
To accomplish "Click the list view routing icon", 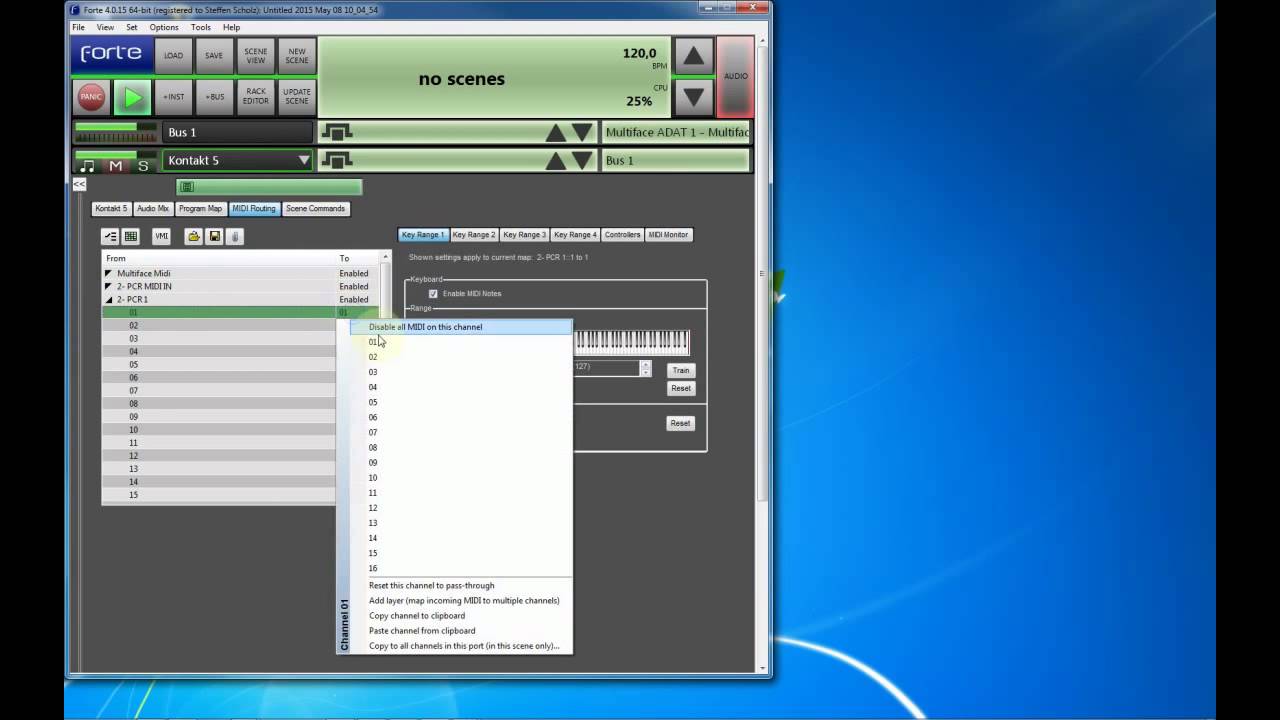I will 110,236.
